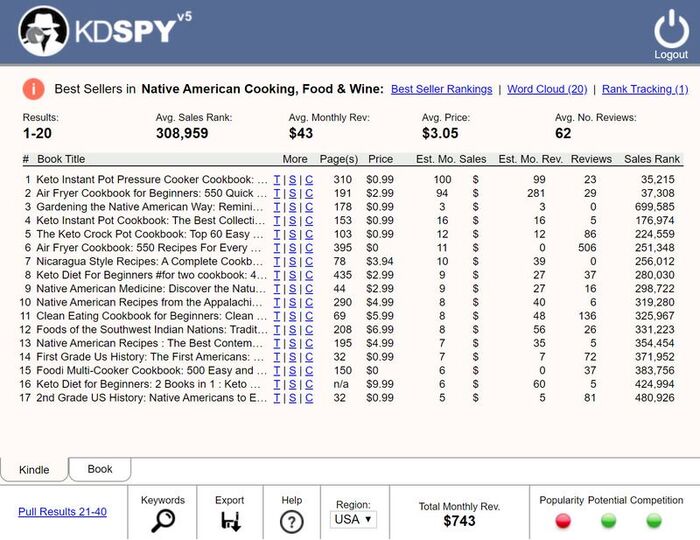Screen dimensions: 700x540
Task: Click T link for Air Fryer Cookbook for Beginners
Action: [x=277, y=193]
